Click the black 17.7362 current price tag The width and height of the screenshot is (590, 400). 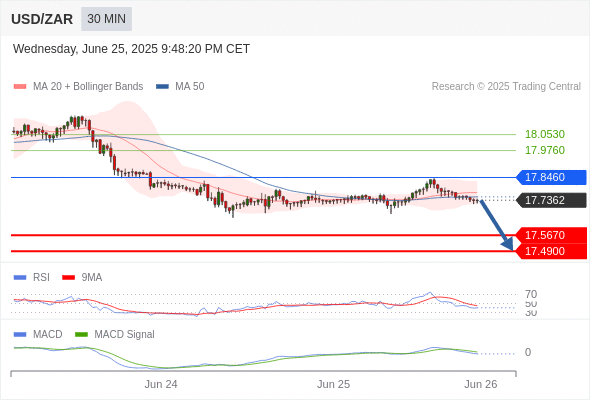tap(551, 200)
